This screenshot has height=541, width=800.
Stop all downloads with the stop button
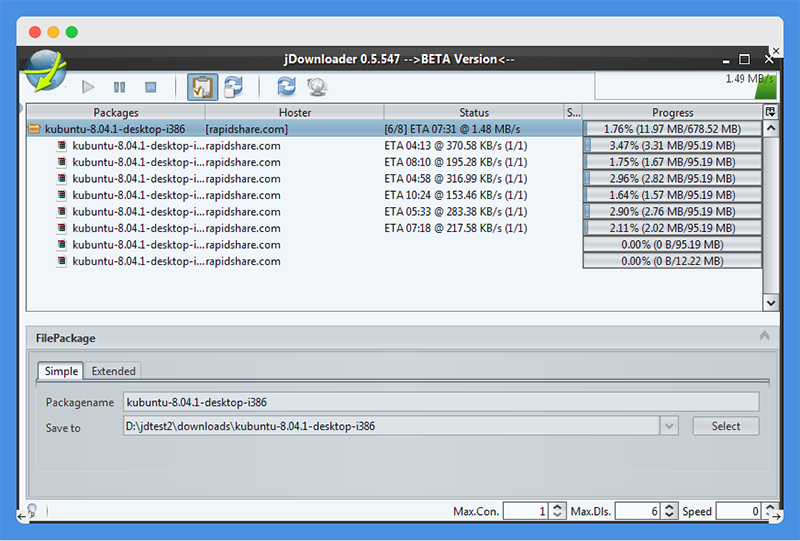click(151, 87)
